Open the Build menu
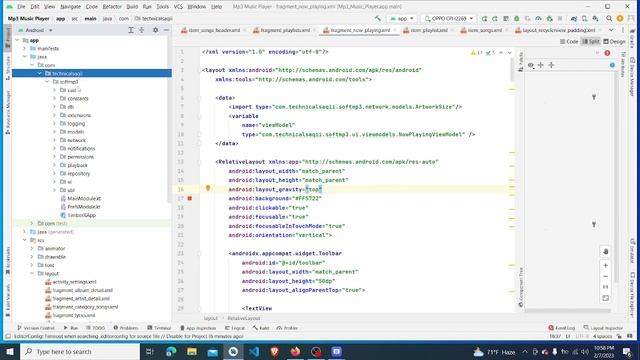The image size is (640, 360). coord(132,7)
